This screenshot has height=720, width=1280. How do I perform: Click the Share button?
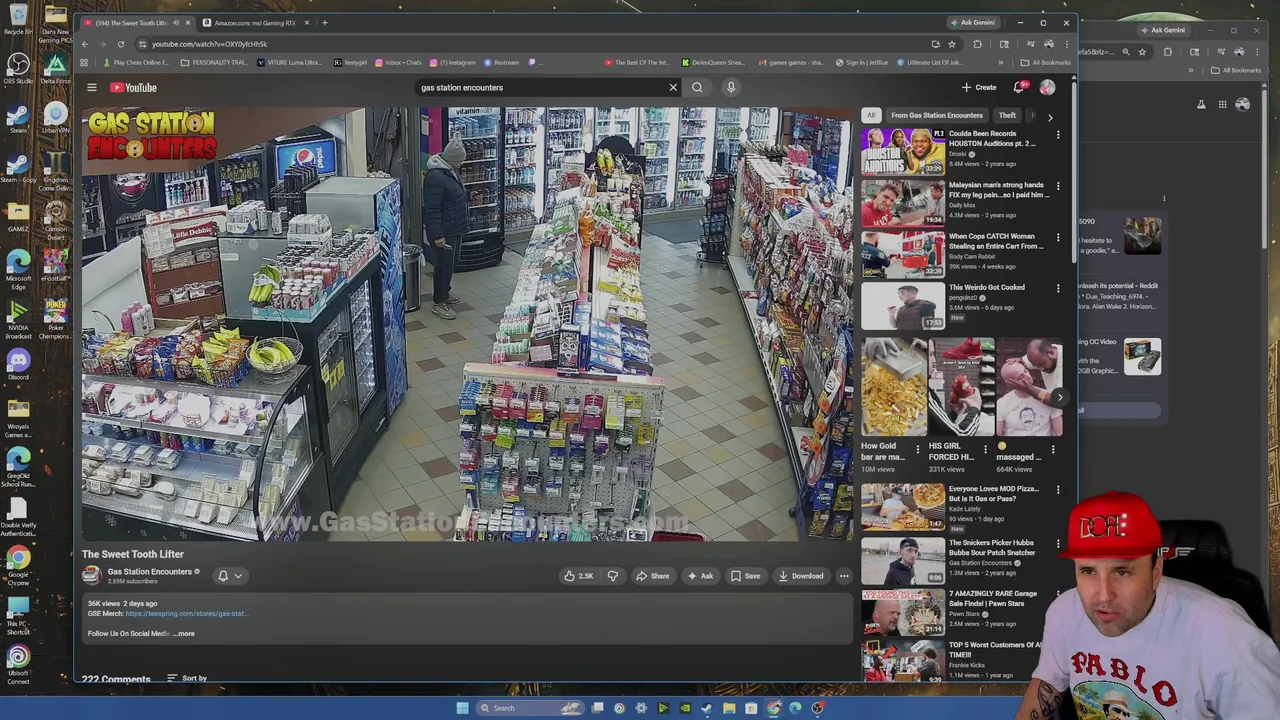(x=653, y=576)
